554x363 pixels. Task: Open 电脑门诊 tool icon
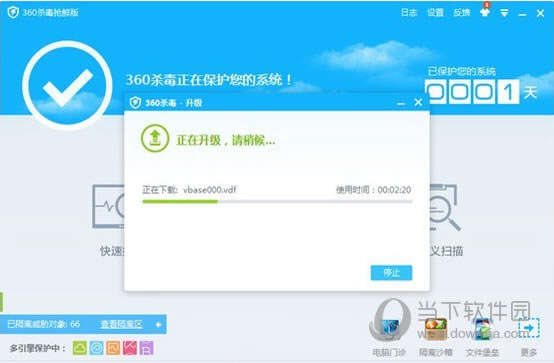389,329
